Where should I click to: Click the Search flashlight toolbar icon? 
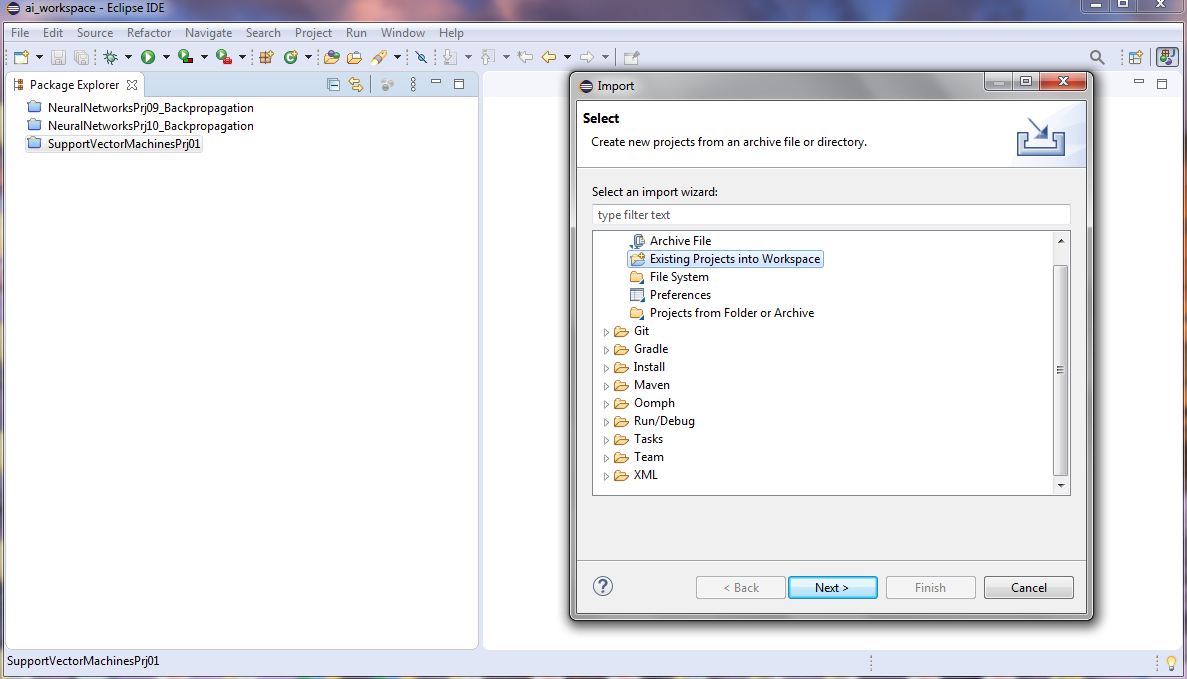click(379, 57)
